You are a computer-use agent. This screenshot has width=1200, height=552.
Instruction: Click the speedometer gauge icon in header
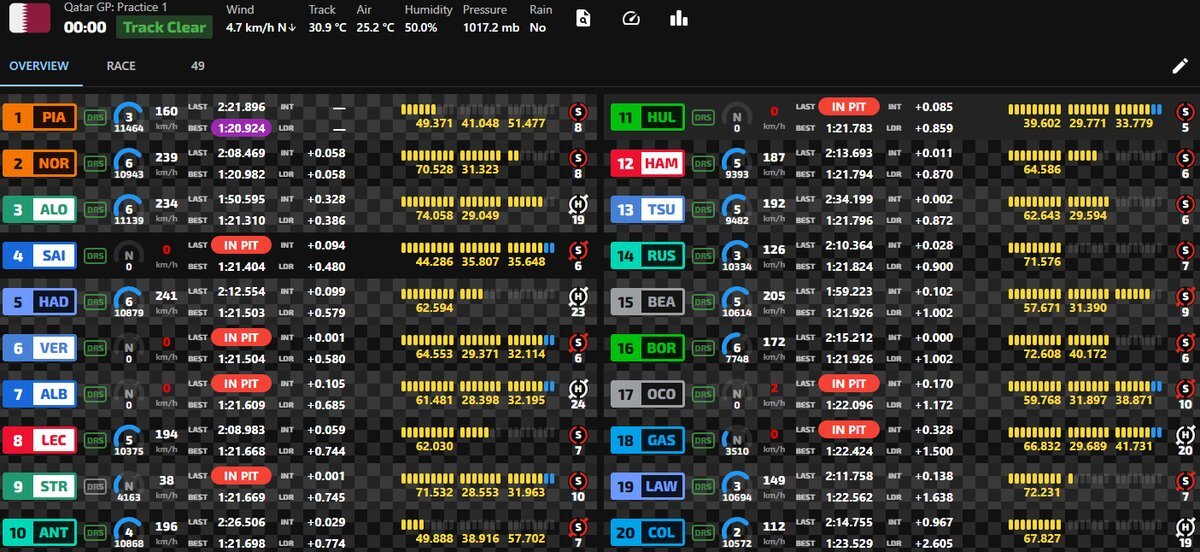point(630,18)
